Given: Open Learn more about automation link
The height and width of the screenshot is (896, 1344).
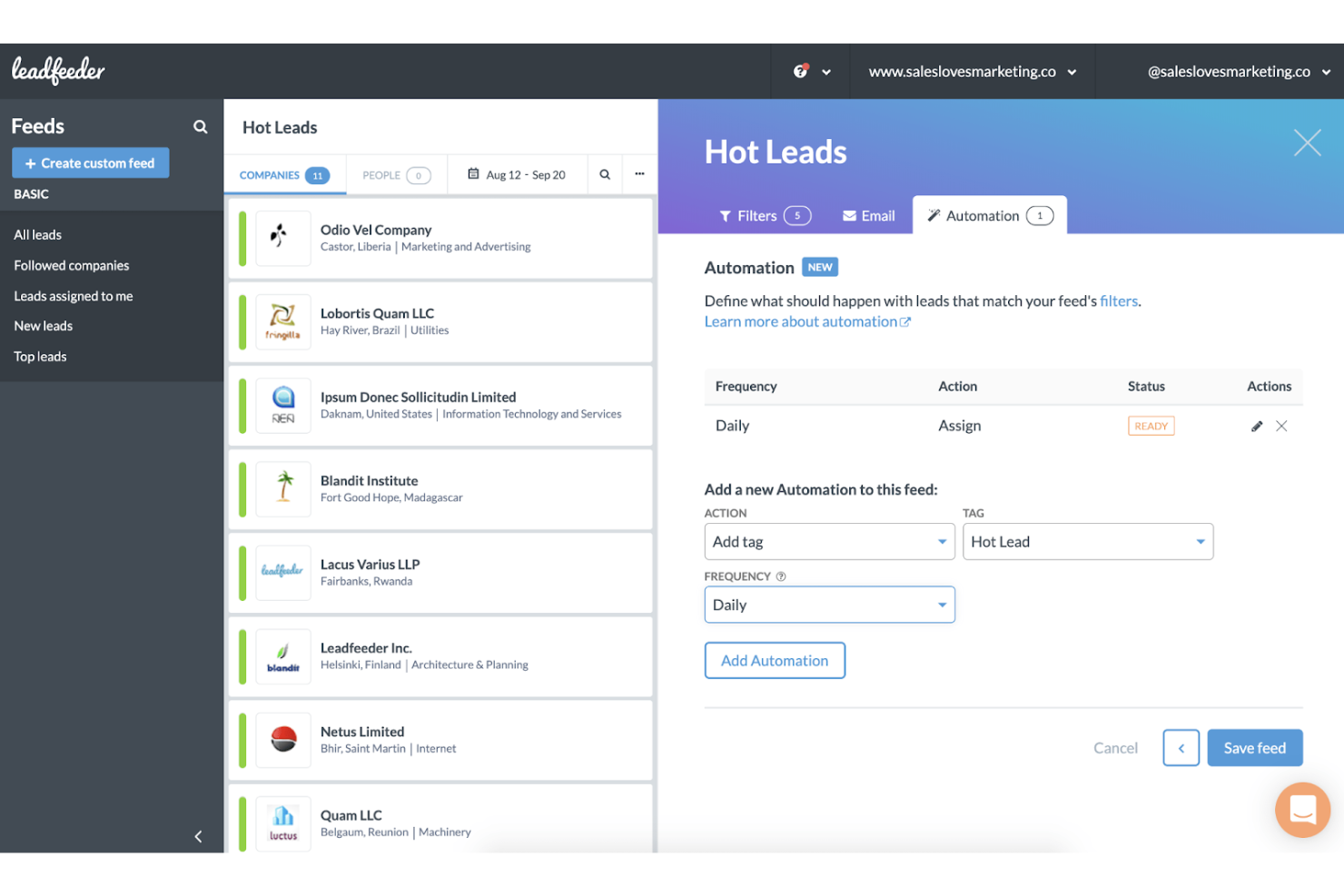Looking at the screenshot, I should pyautogui.click(x=807, y=321).
